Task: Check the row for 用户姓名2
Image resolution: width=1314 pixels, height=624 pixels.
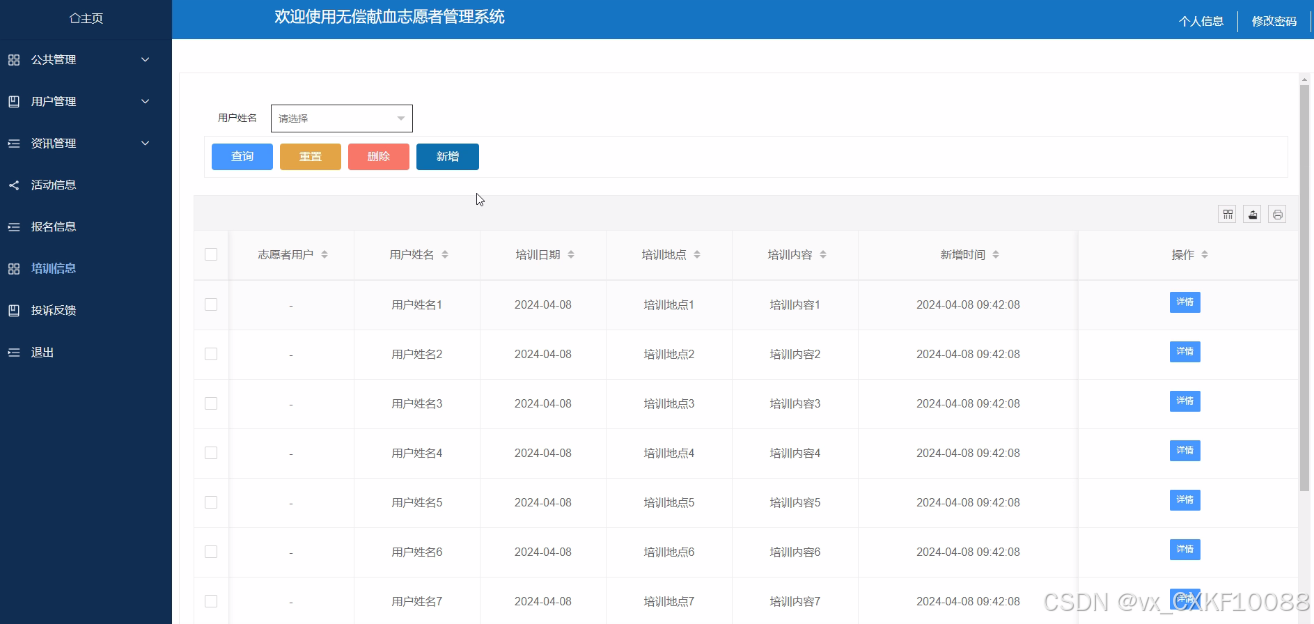Action: click(211, 354)
